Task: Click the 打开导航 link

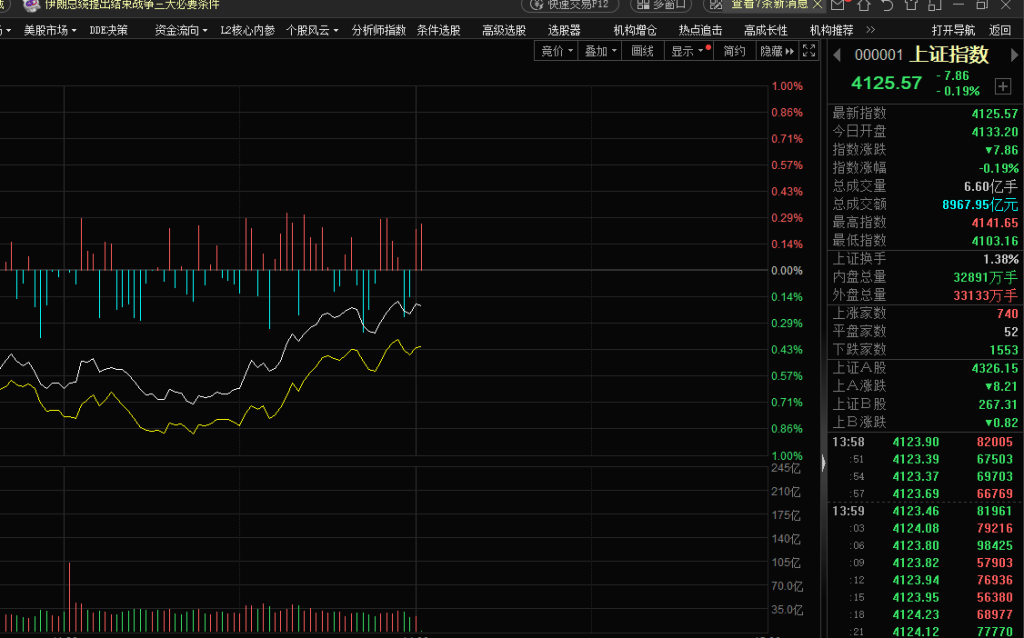Action: (953, 30)
